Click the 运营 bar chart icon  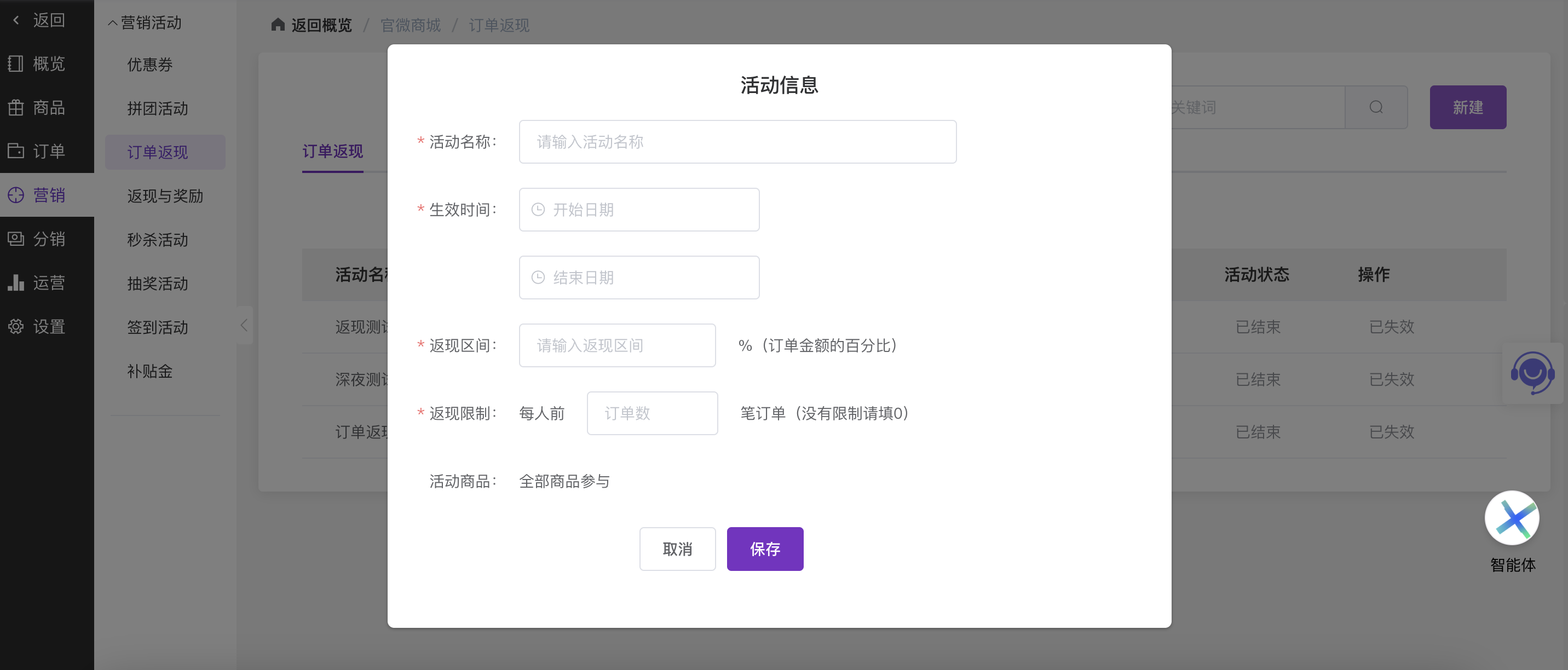tap(16, 282)
